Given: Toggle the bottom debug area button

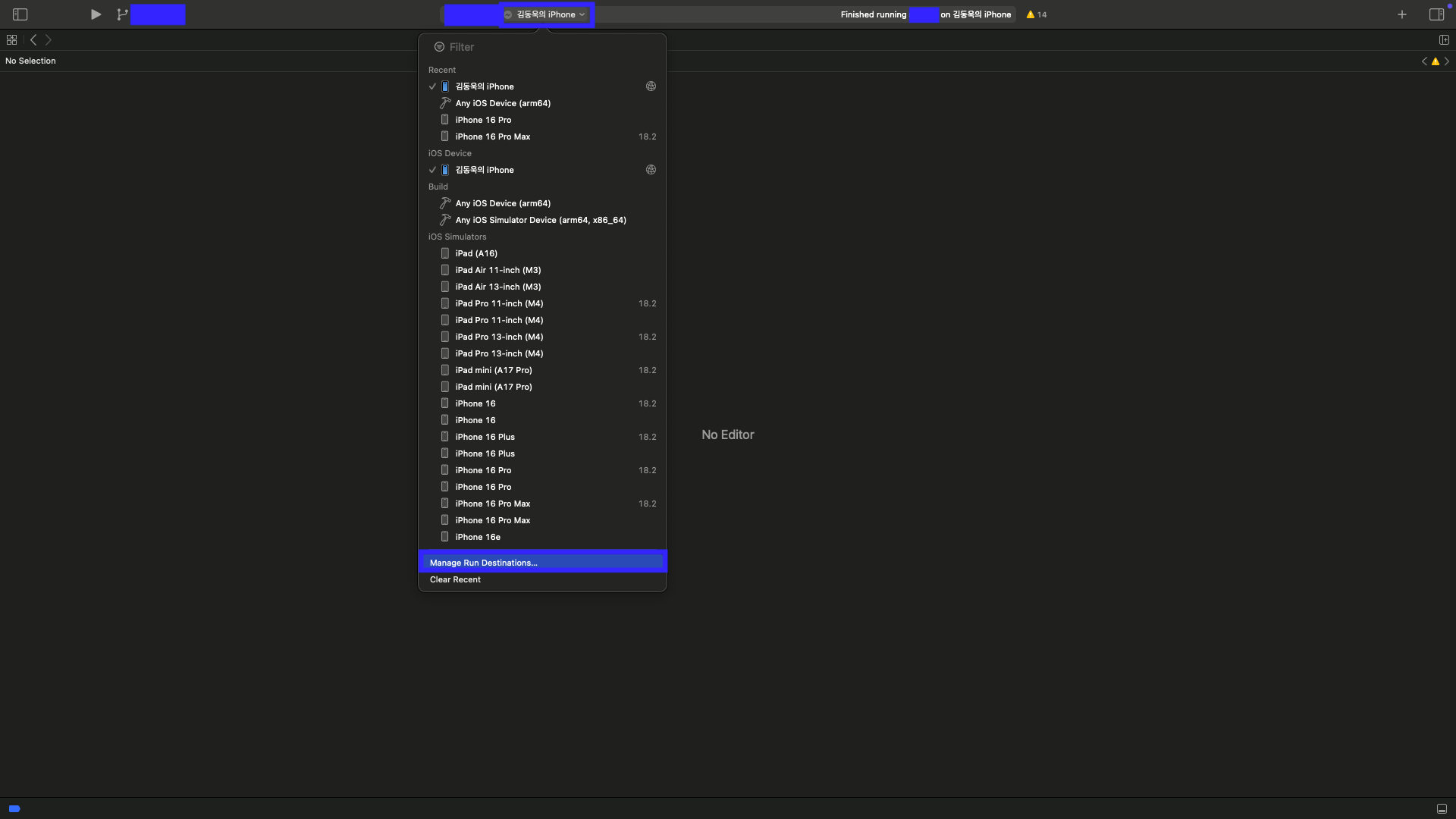Looking at the screenshot, I should [x=1442, y=809].
